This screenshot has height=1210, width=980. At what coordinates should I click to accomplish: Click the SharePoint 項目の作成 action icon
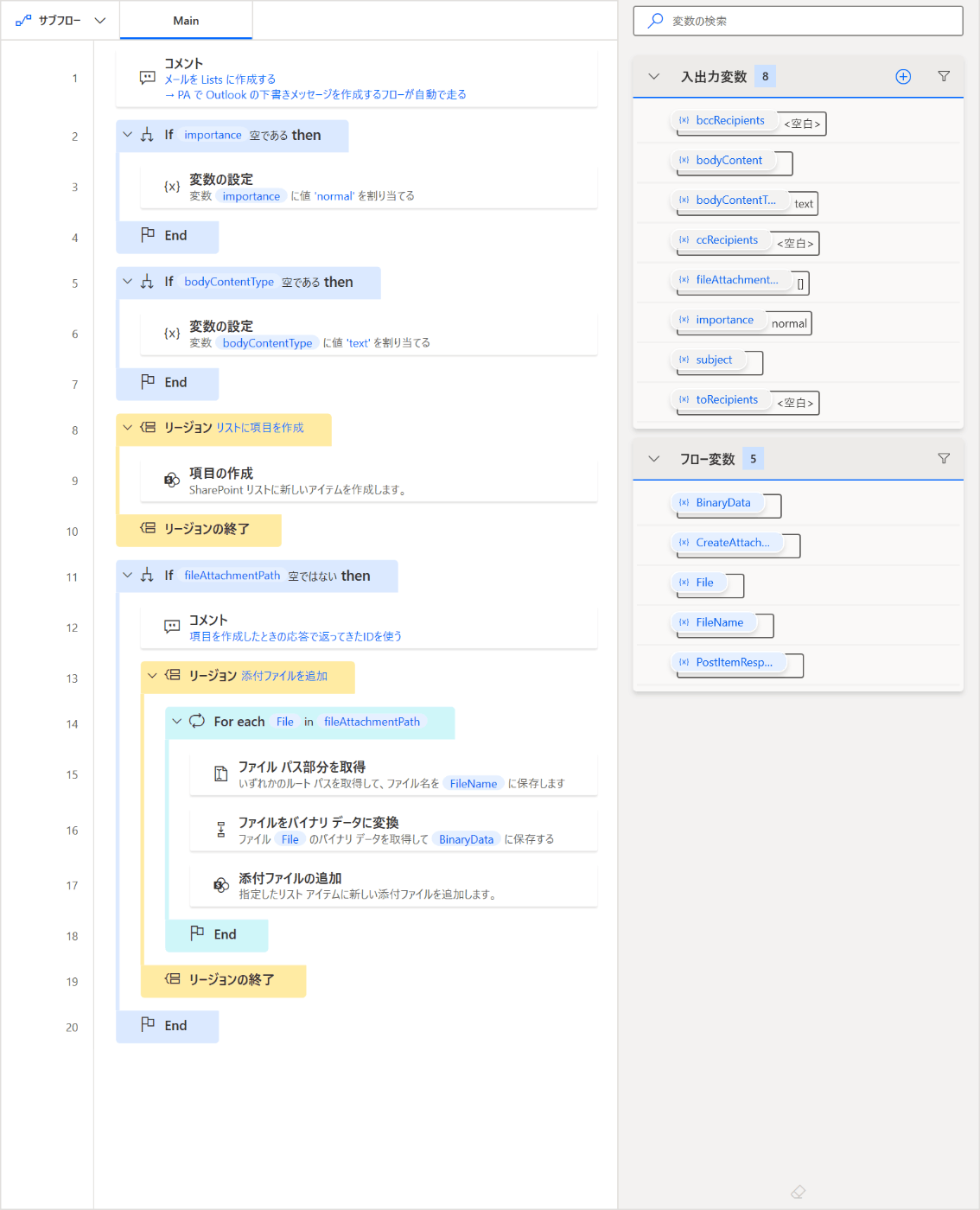click(172, 481)
